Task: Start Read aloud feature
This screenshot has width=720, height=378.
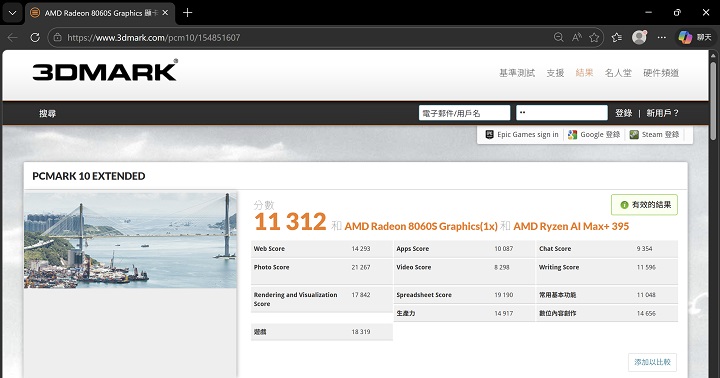Action: tap(576, 38)
